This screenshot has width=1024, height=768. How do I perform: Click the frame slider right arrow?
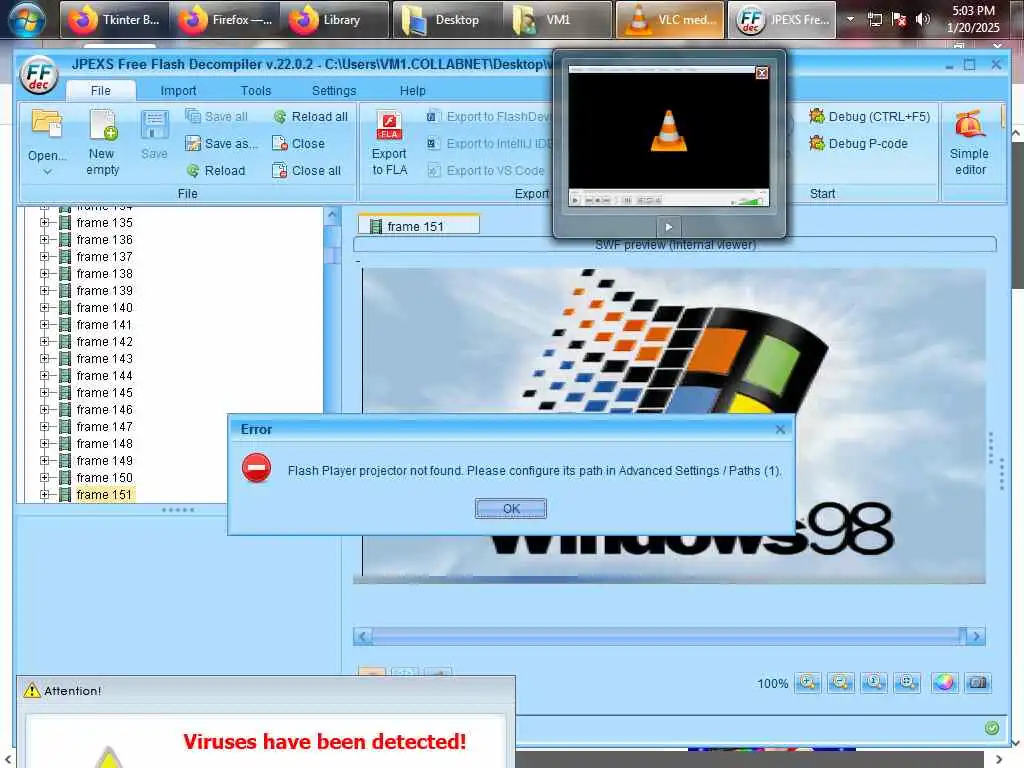click(x=976, y=636)
